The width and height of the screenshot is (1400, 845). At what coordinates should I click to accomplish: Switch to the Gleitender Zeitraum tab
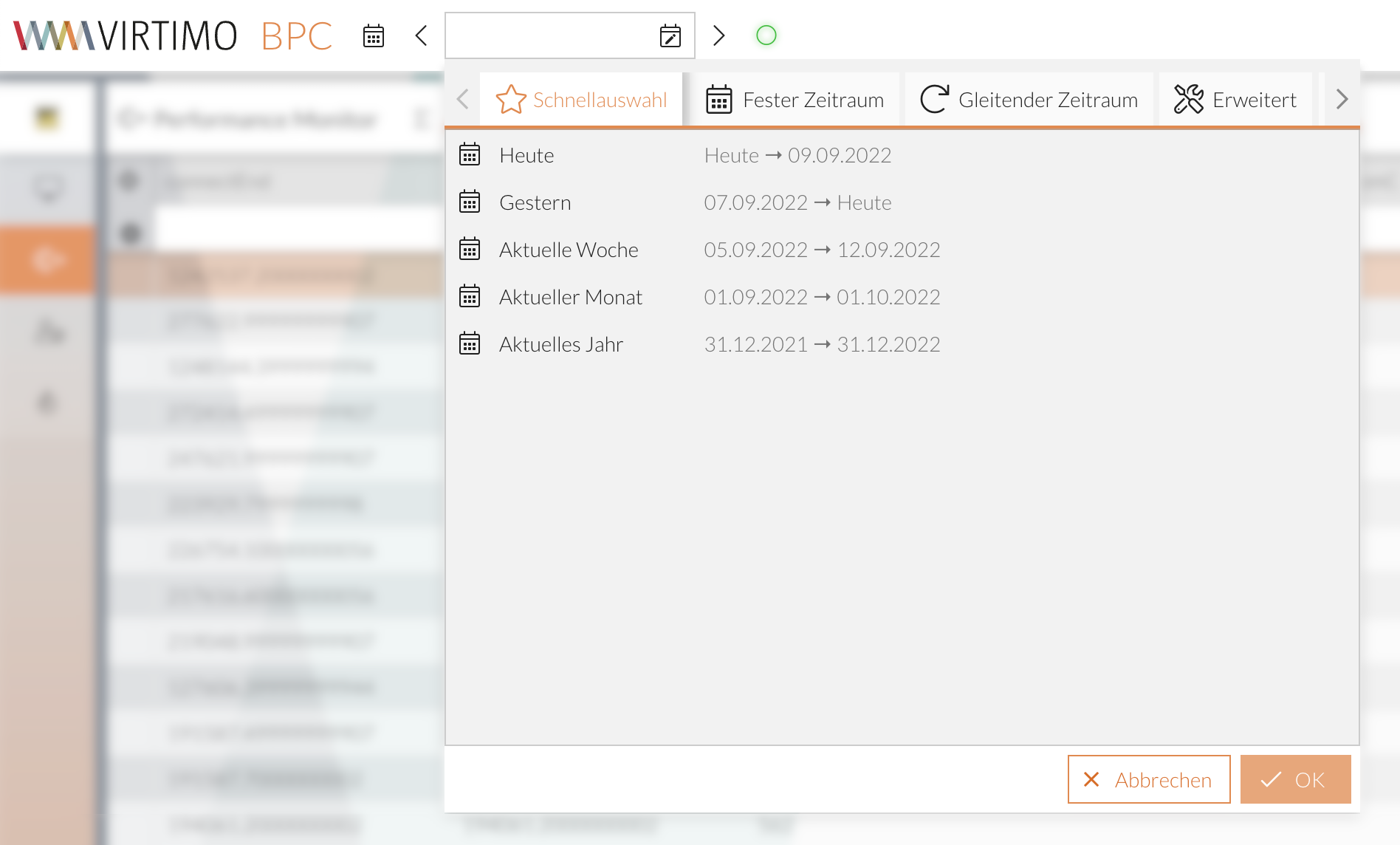coord(1029,100)
